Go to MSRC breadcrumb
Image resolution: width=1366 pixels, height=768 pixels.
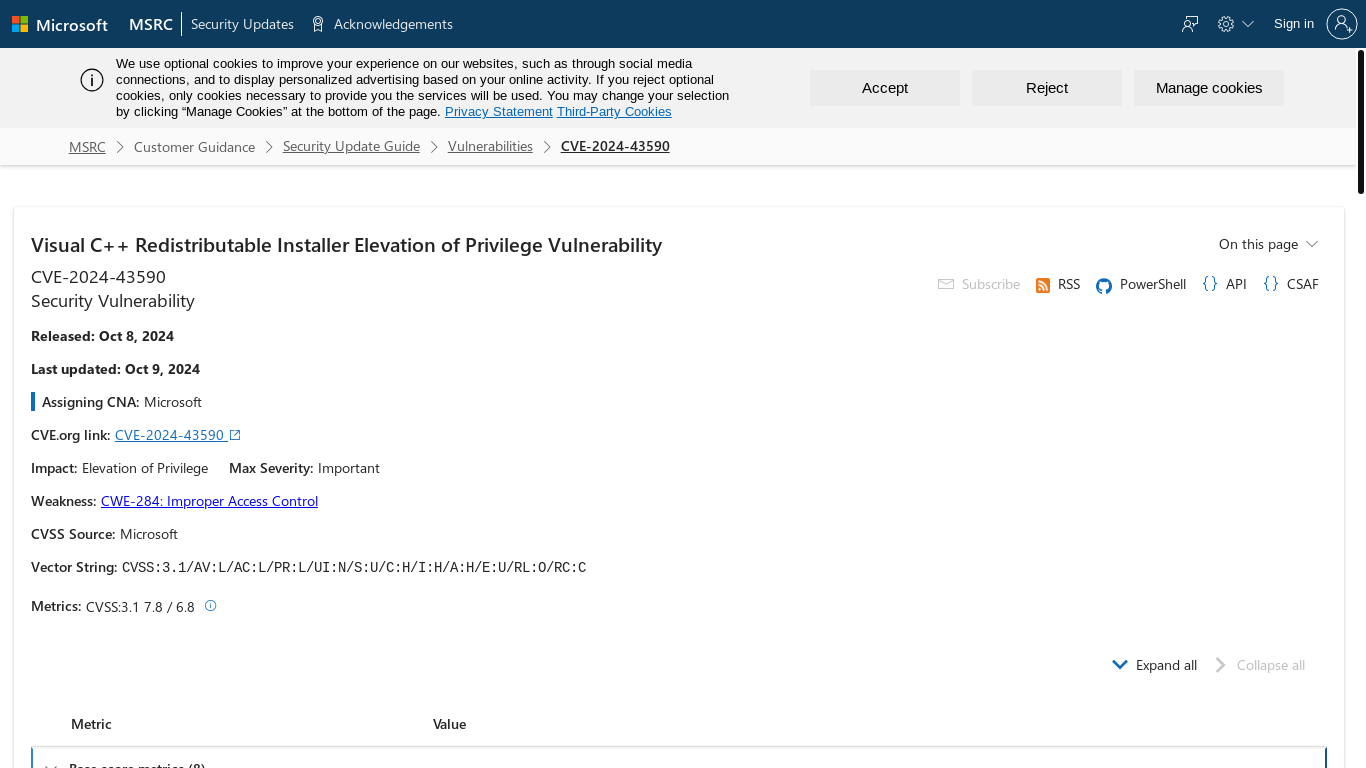click(x=87, y=147)
